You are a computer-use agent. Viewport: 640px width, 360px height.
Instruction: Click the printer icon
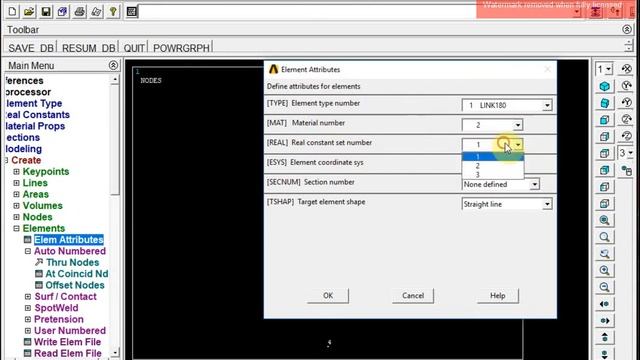tap(80, 11)
